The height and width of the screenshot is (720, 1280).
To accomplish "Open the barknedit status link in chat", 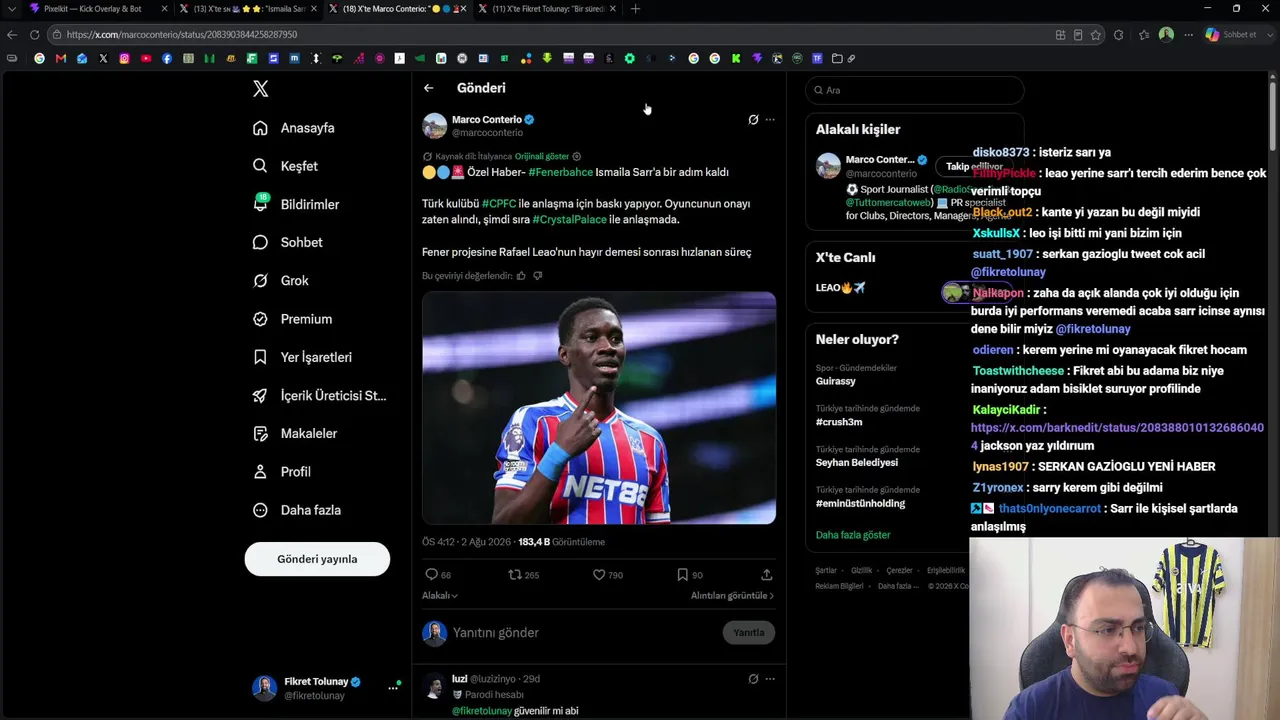I will pyautogui.click(x=1117, y=436).
